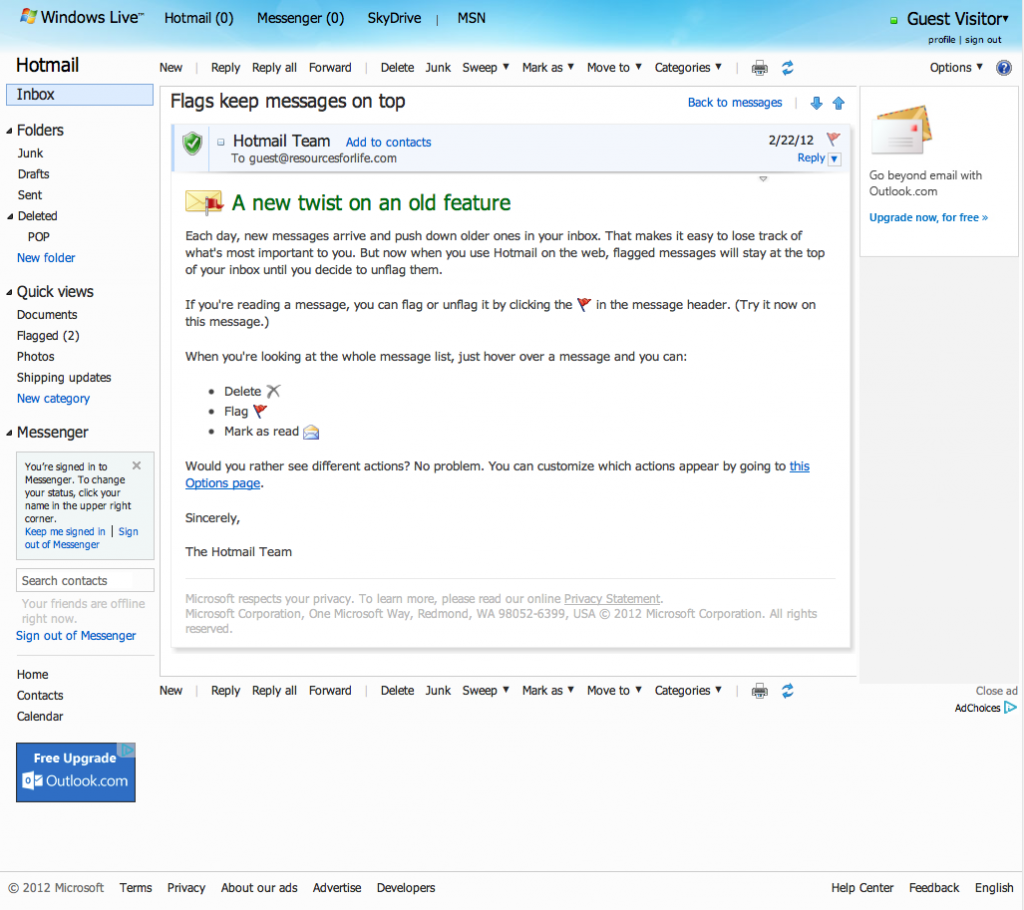Keep me signed in to Messenger
The height and width of the screenshot is (910, 1024).
coord(64,531)
